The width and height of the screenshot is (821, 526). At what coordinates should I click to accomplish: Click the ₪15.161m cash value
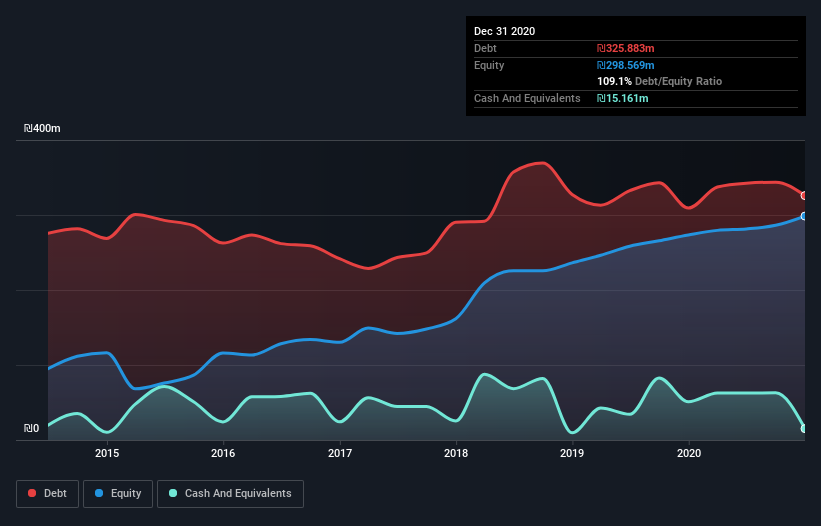point(623,98)
